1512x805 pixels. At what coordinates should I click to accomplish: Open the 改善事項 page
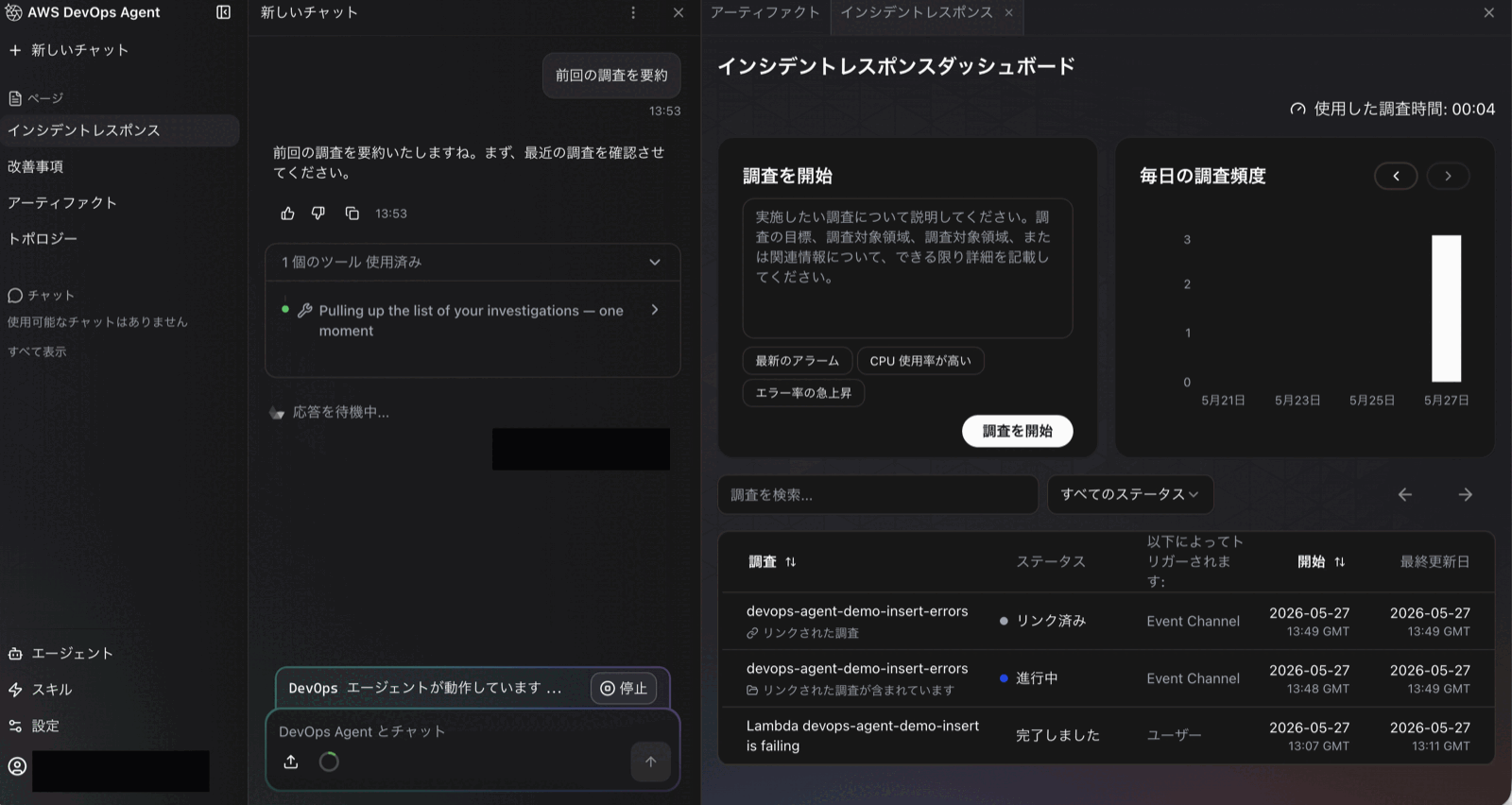(36, 166)
